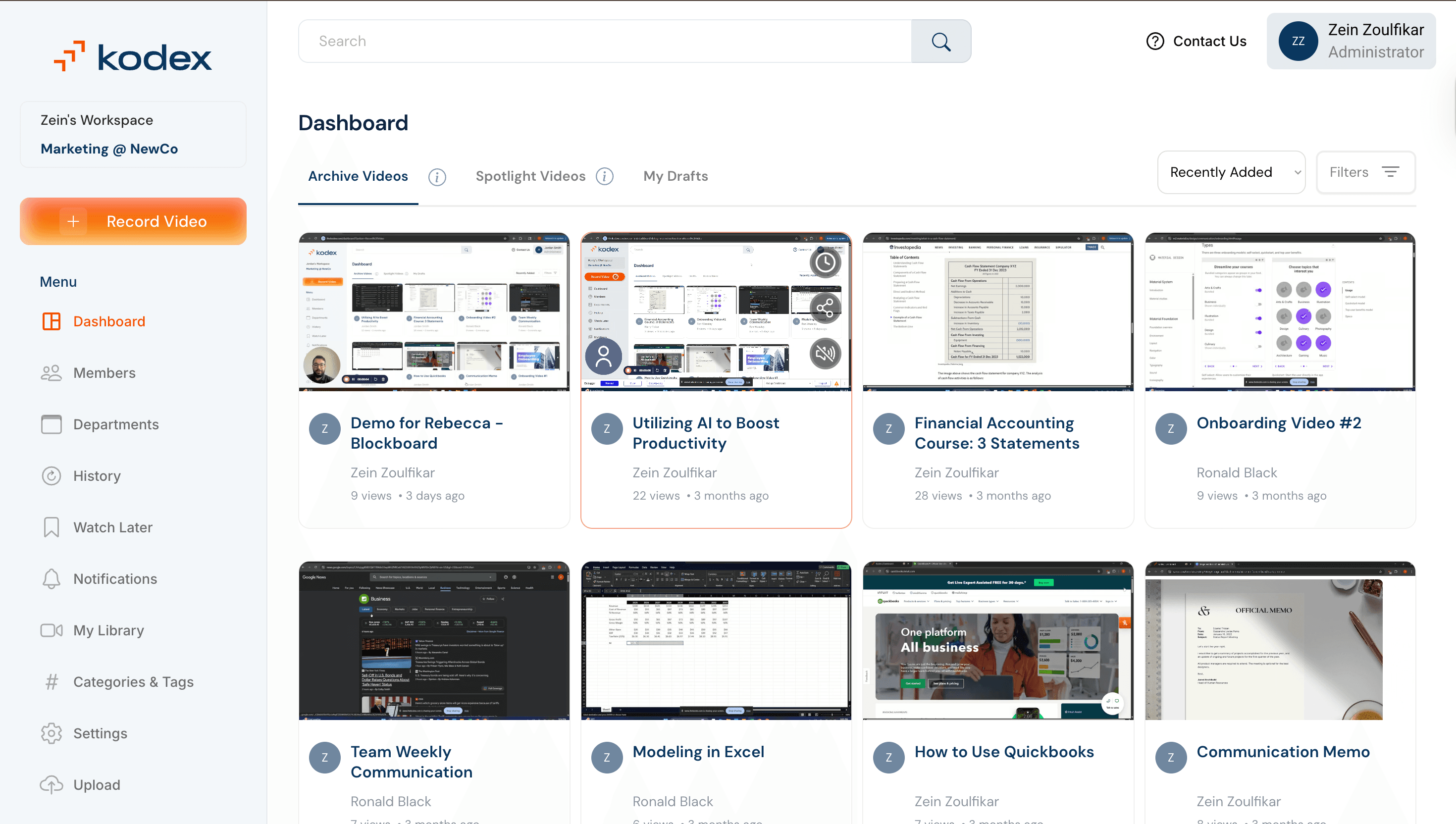The width and height of the screenshot is (1456, 824).
Task: Switch to Archive Videos tab
Action: pos(358,177)
